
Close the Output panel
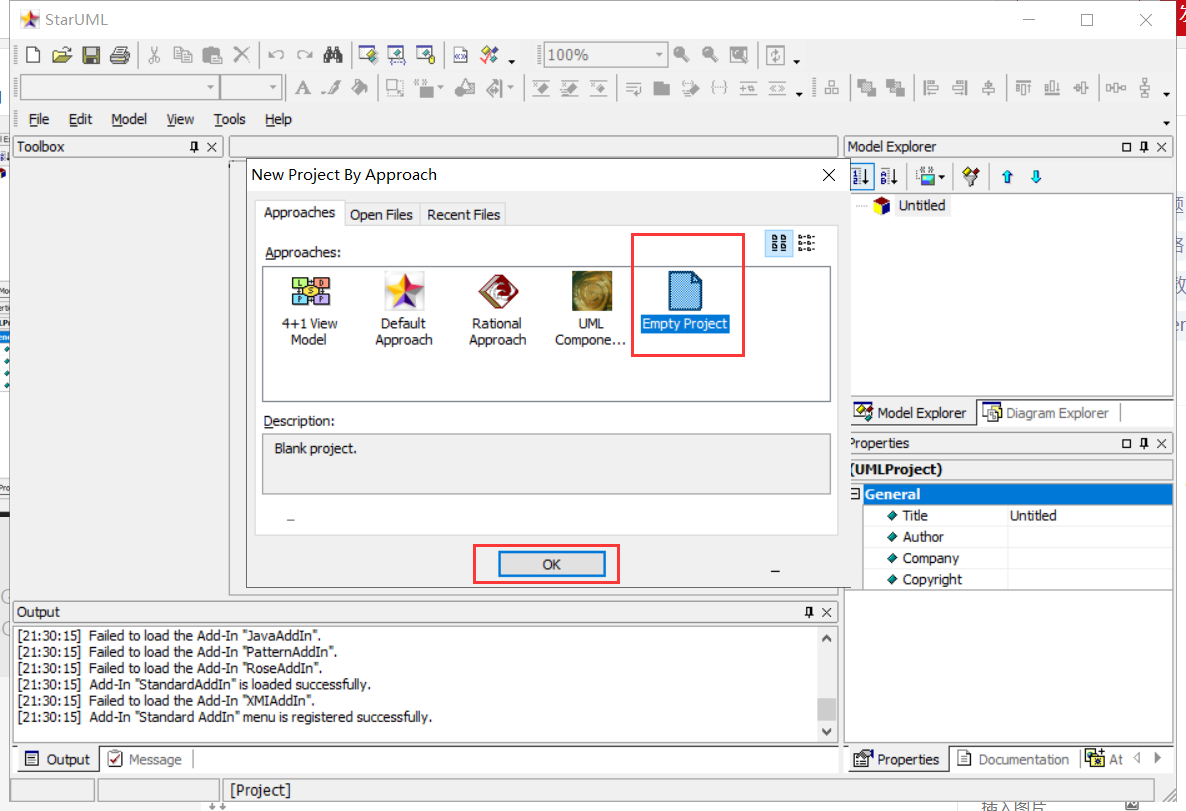pyautogui.click(x=827, y=612)
